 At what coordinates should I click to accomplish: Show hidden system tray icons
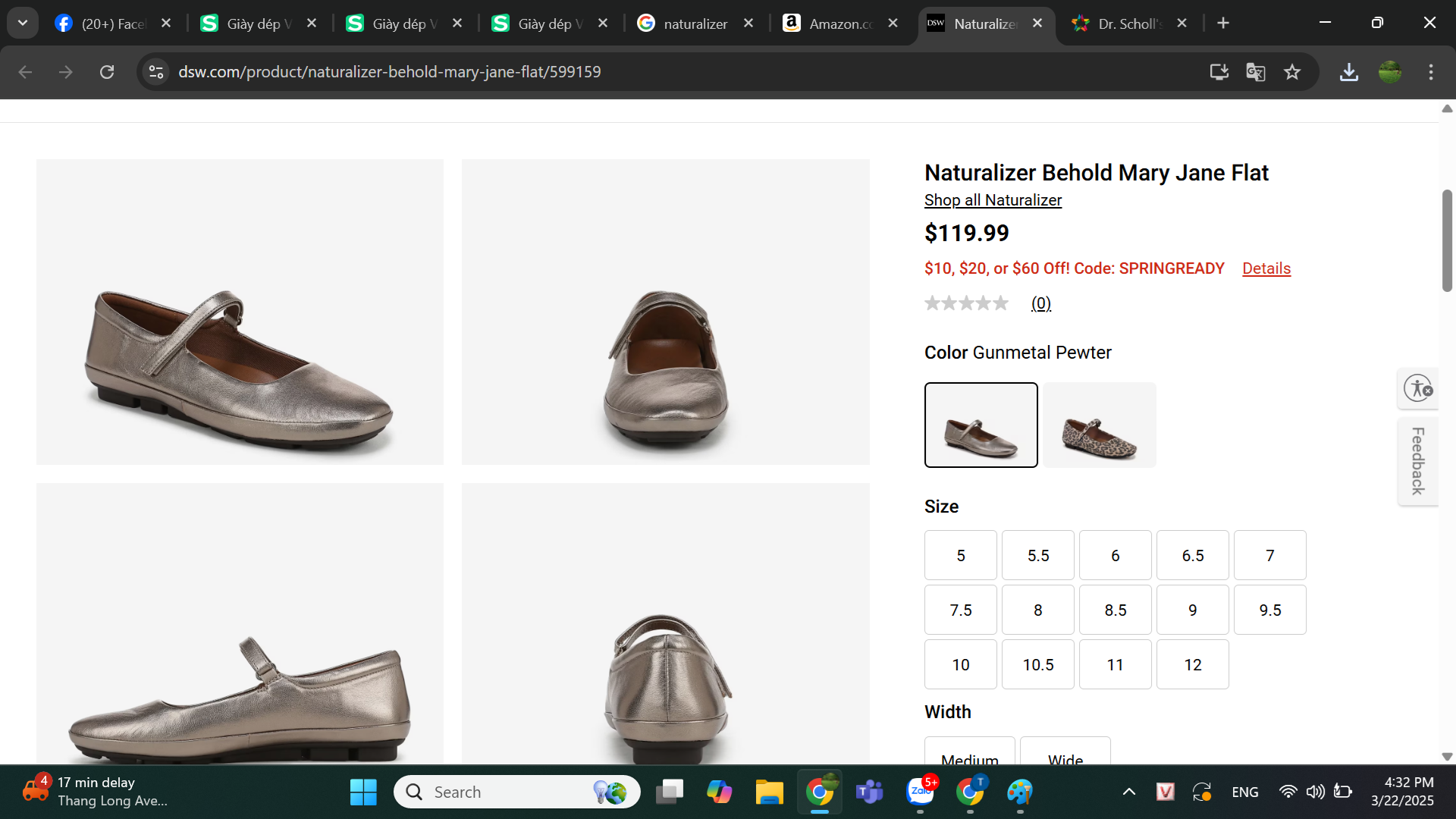point(1128,792)
